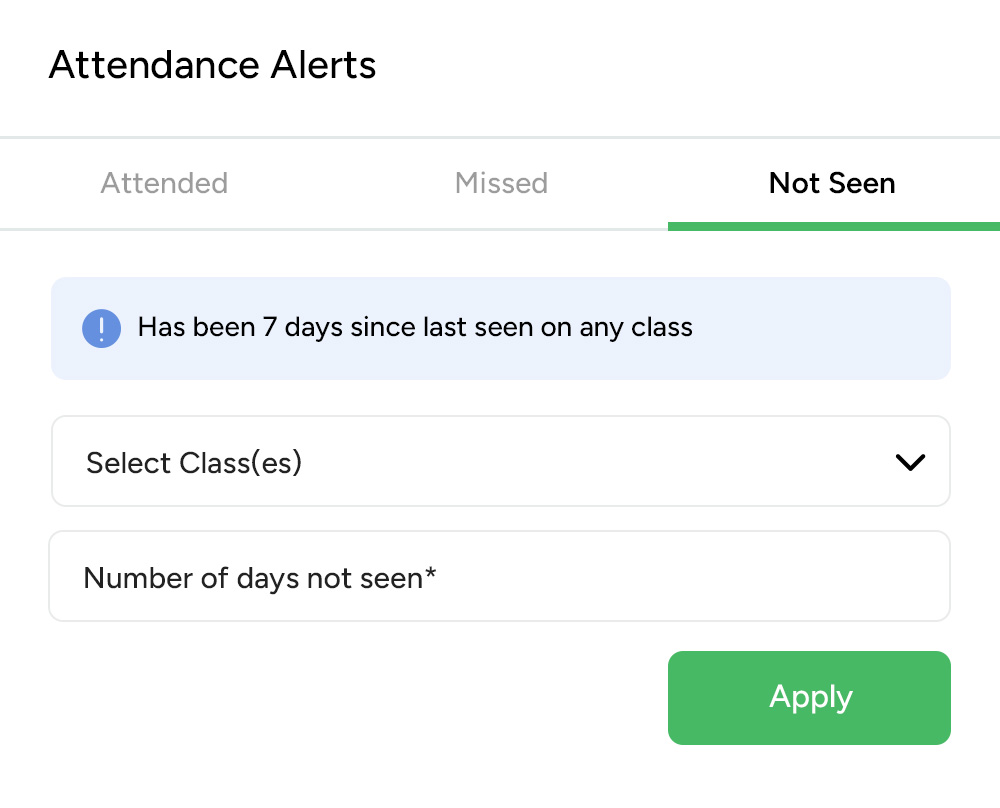
Task: Click the Select Class(es) placeholder text
Action: pos(194,463)
